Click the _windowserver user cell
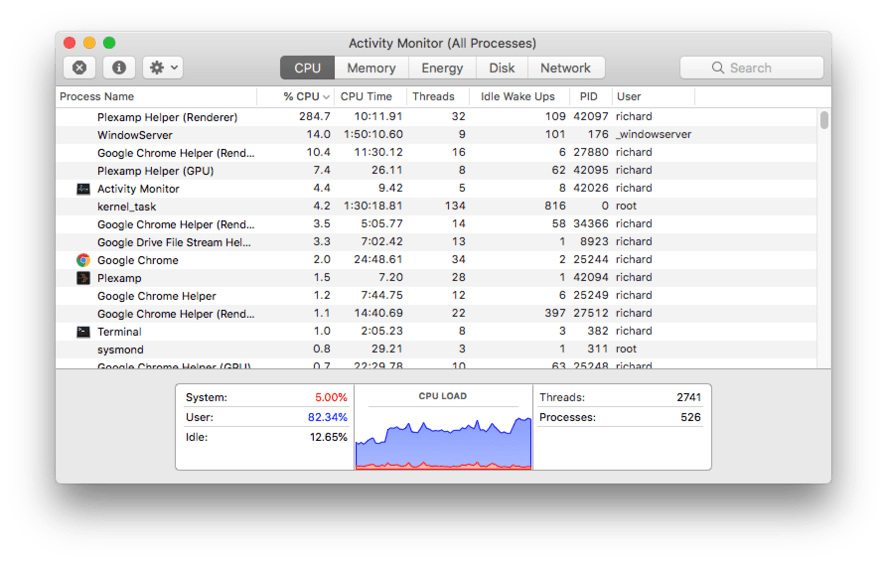 point(653,135)
